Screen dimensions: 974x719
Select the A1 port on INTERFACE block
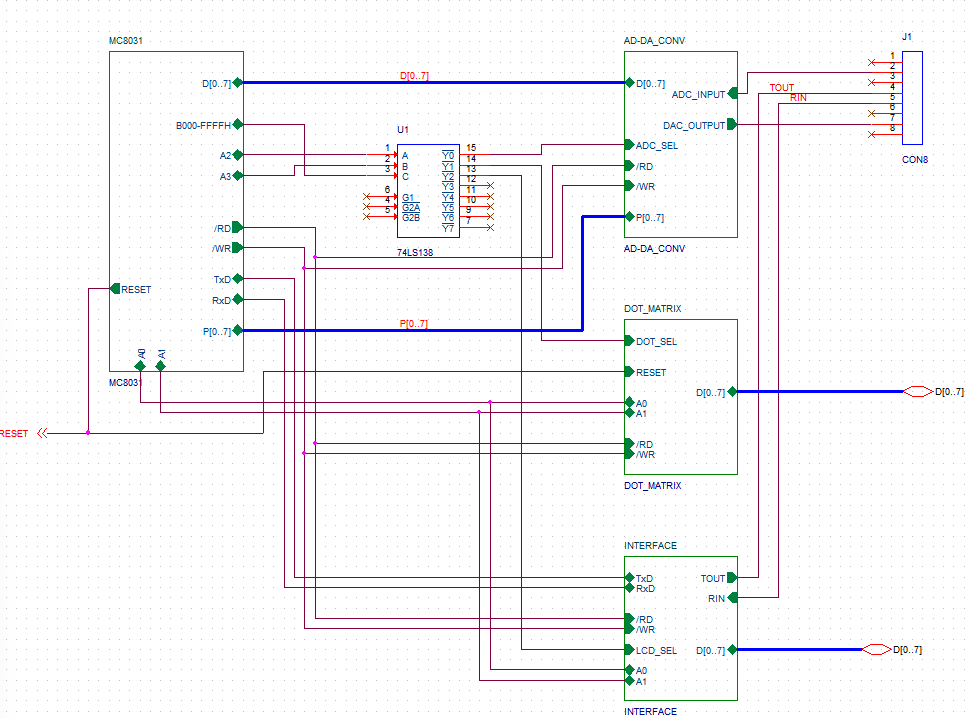click(x=630, y=680)
